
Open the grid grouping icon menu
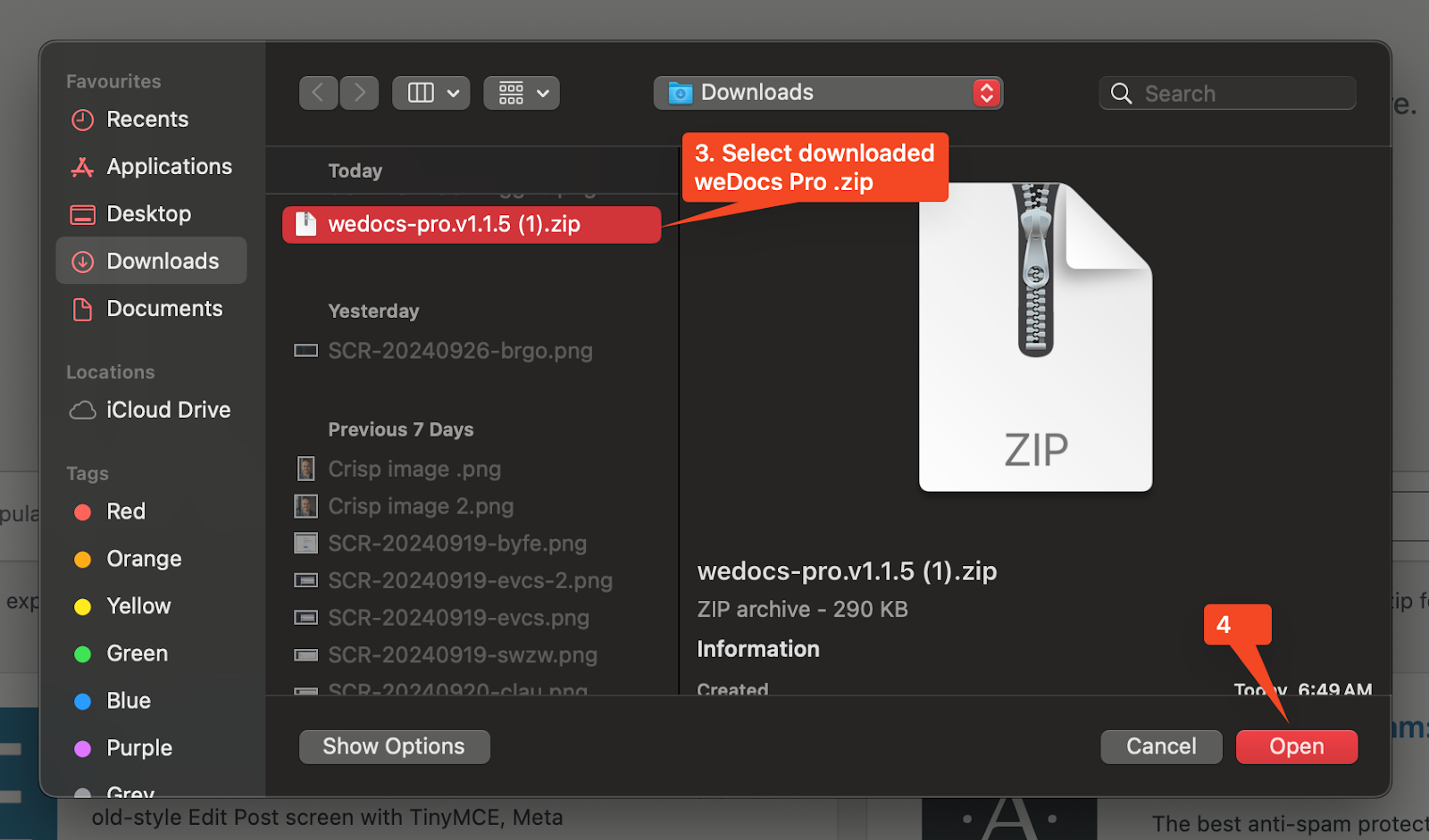click(522, 93)
